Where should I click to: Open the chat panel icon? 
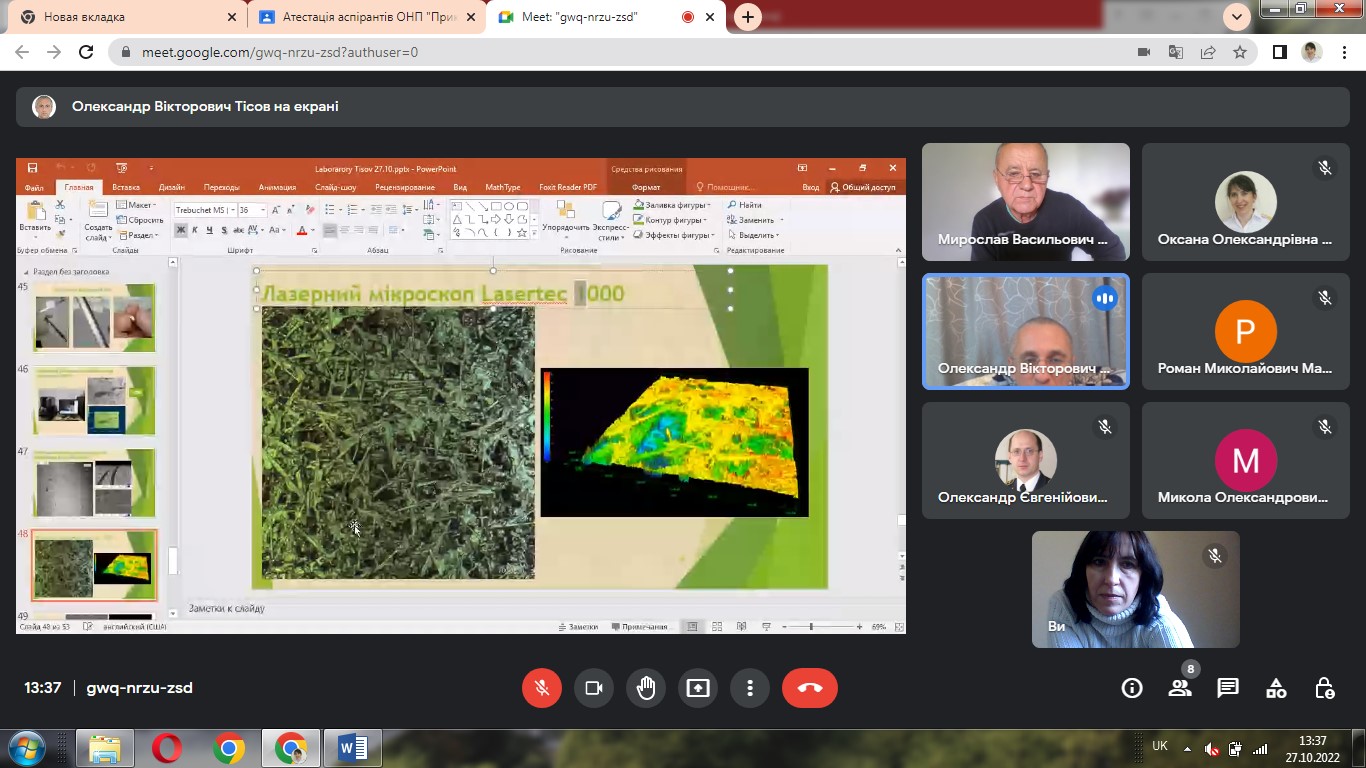click(1228, 688)
